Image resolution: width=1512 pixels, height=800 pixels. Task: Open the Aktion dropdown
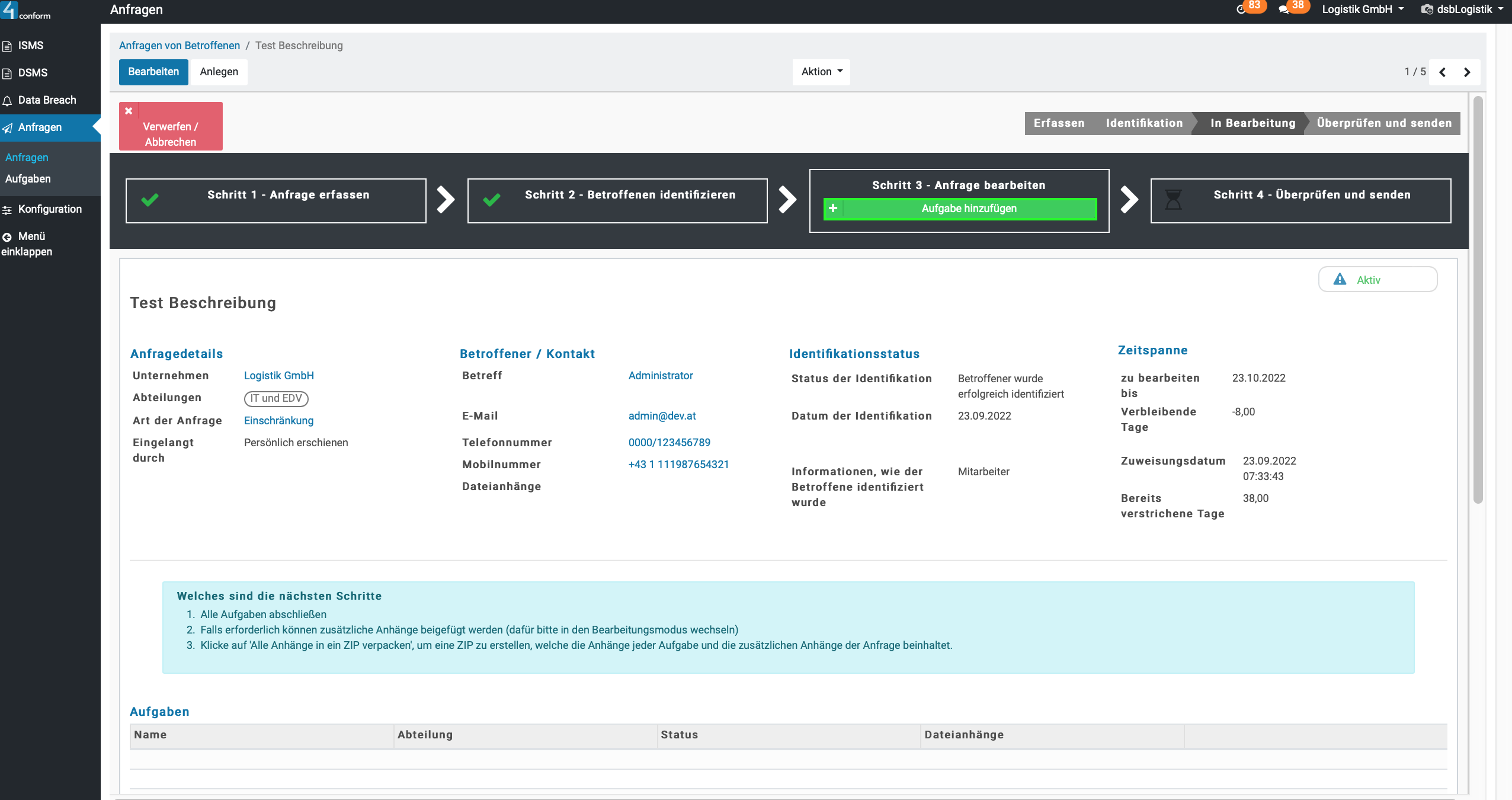821,72
